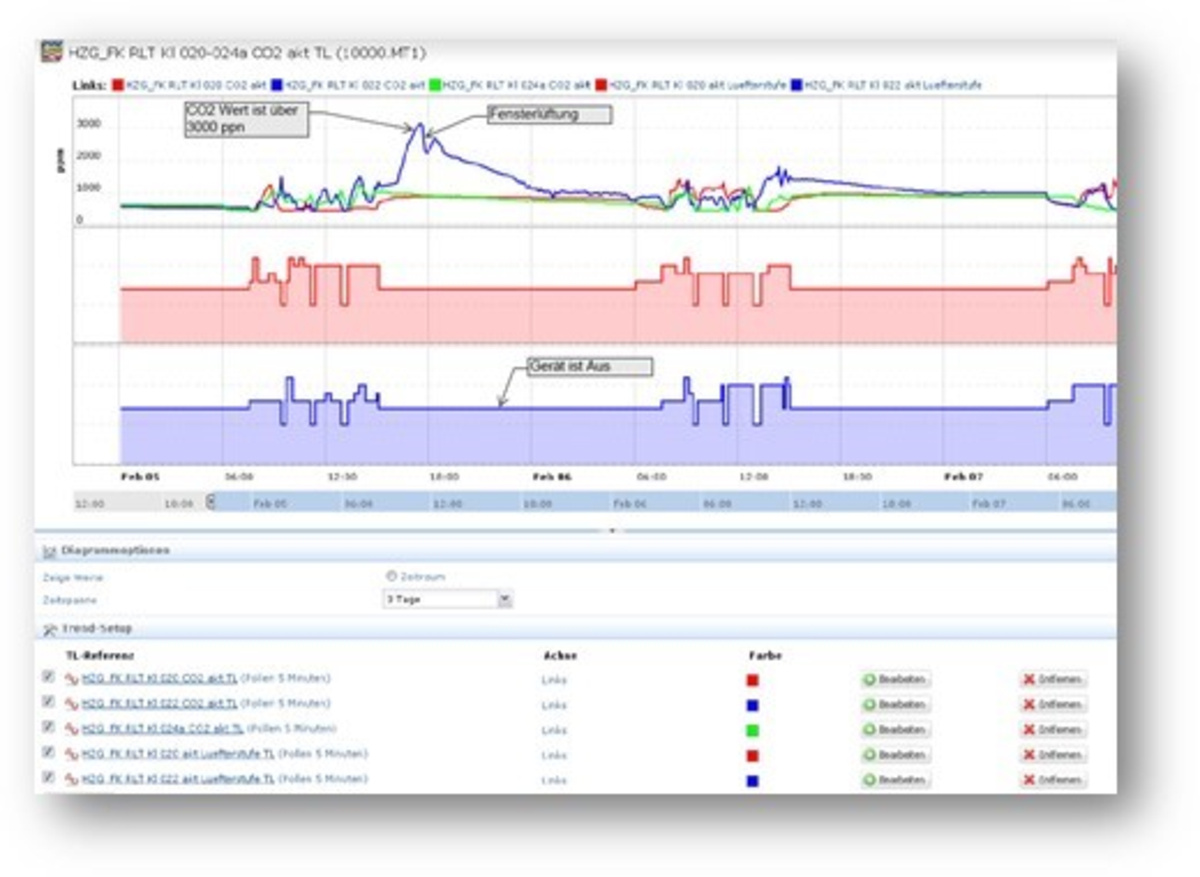Click the left handle of the timeline range selector

pos(210,502)
